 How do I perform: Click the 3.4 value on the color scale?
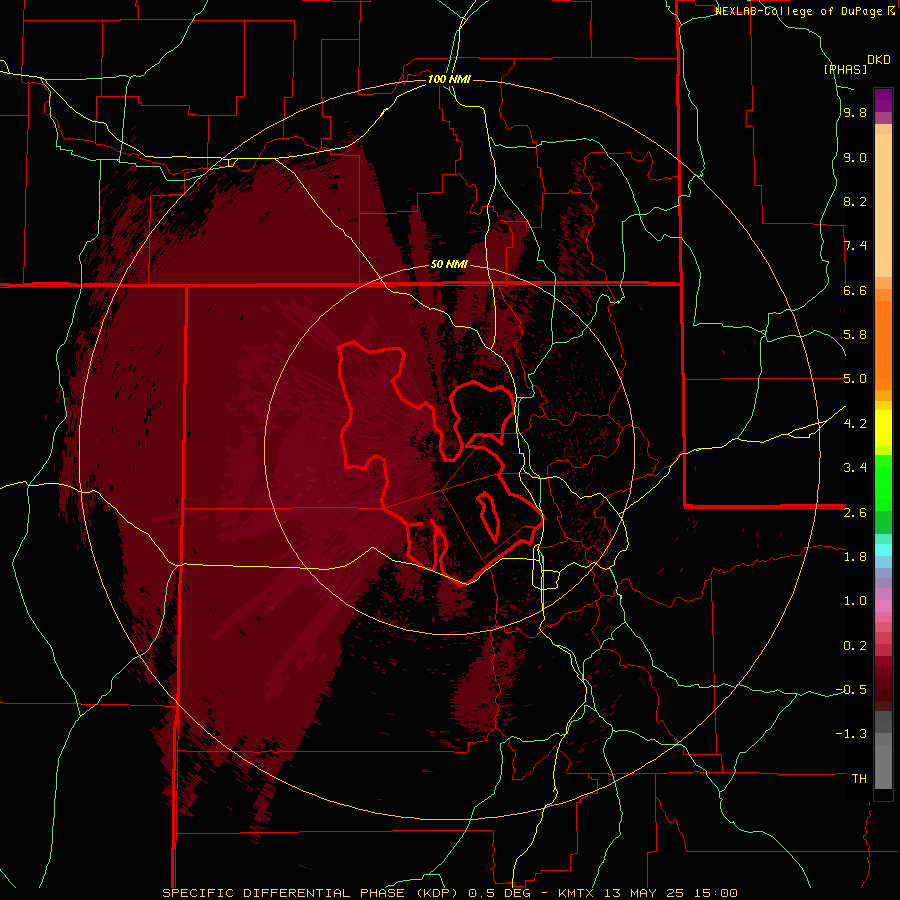click(855, 468)
